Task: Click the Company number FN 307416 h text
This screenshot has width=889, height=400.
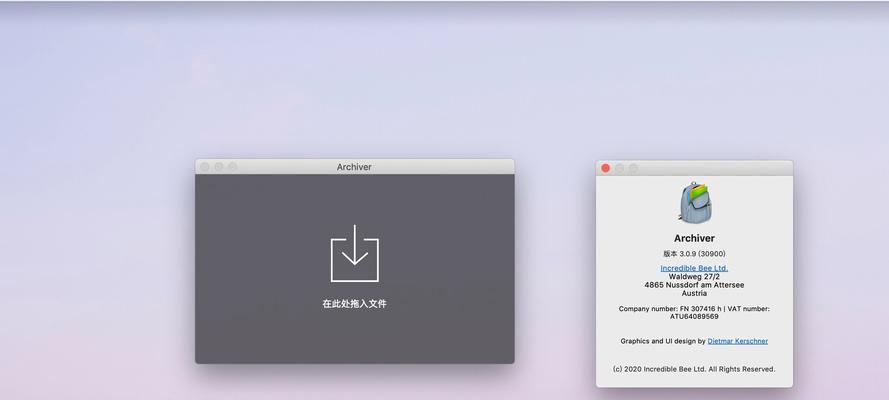Action: (x=670, y=309)
